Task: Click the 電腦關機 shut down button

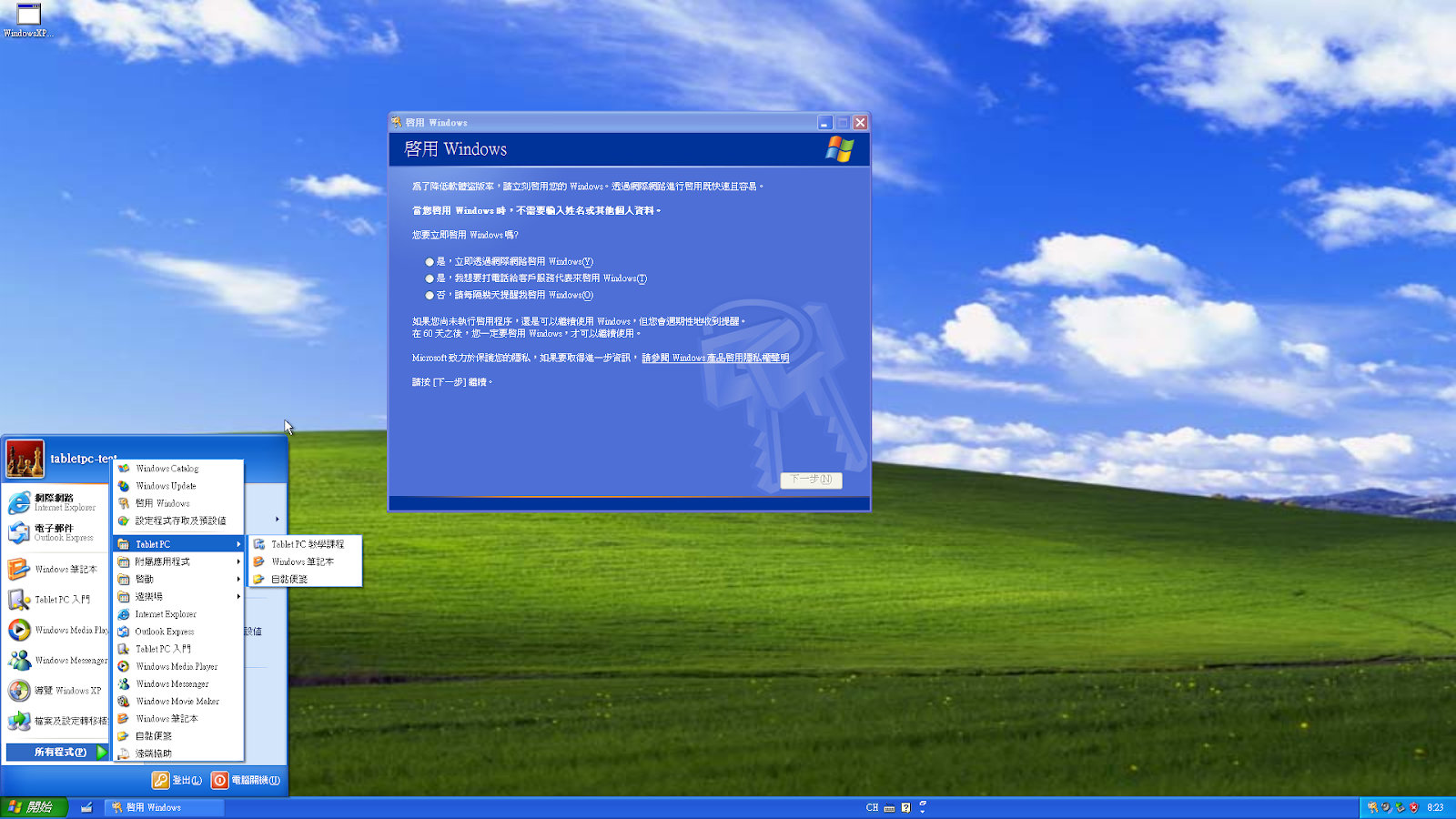Action: (x=247, y=780)
